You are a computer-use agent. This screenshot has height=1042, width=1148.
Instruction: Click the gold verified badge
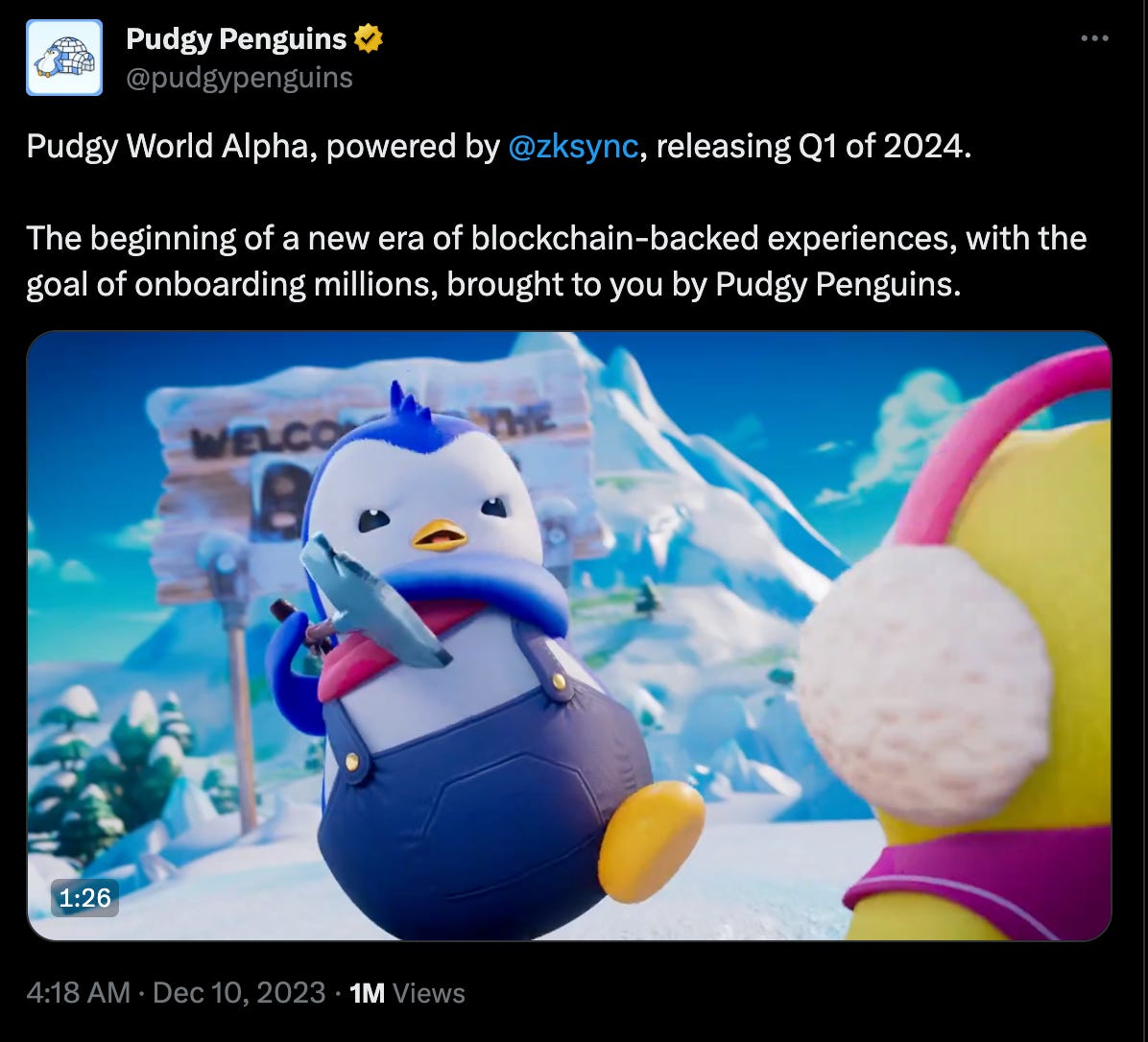pos(369,38)
